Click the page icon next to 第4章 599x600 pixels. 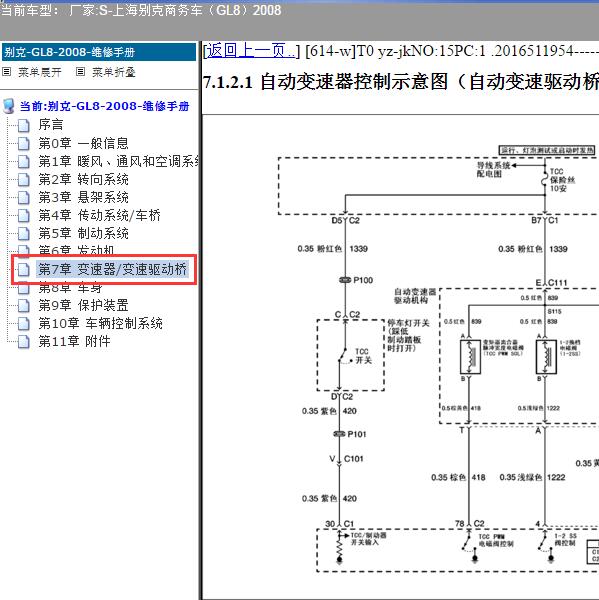24,215
